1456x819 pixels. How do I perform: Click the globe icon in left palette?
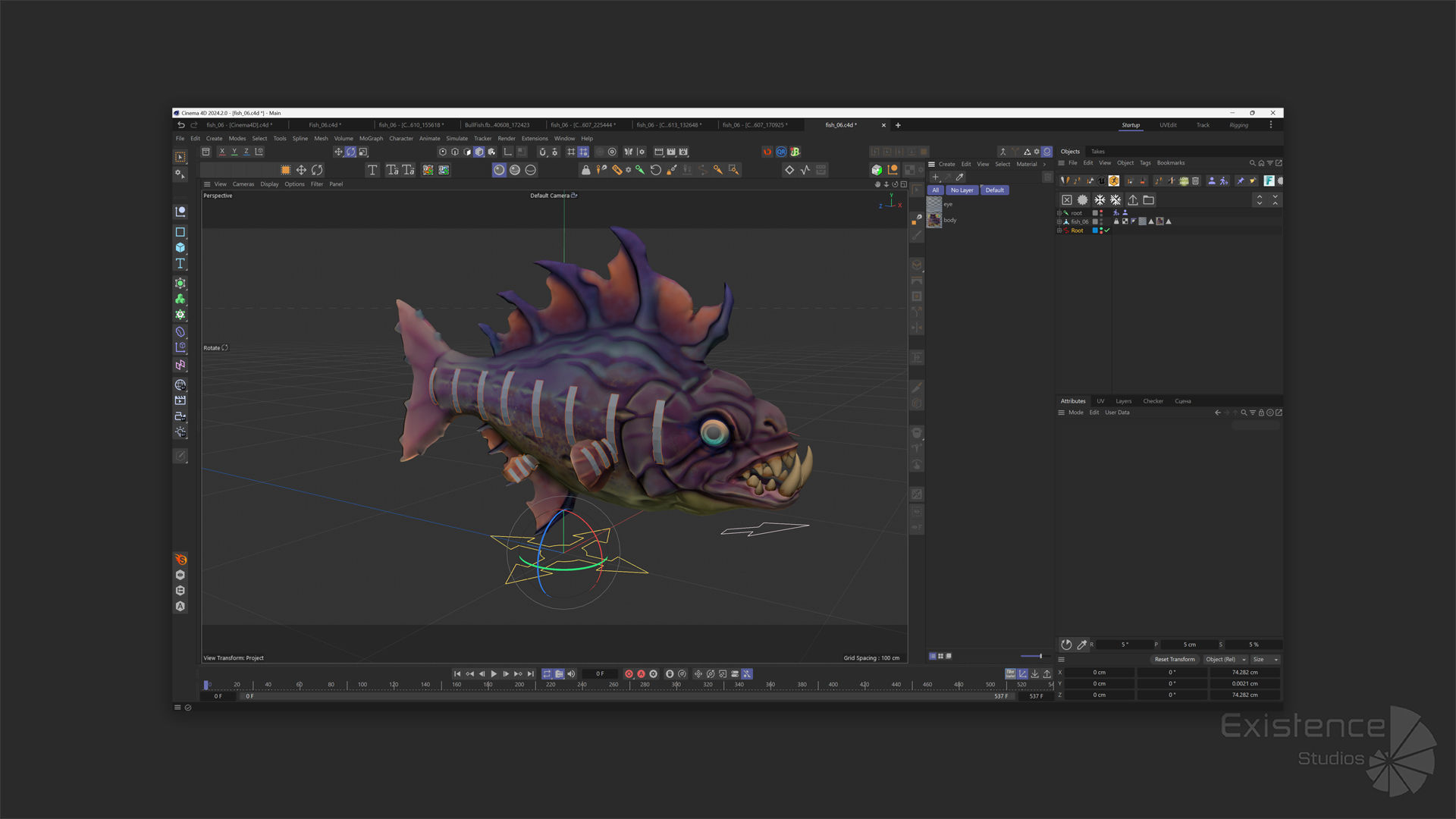[x=180, y=385]
